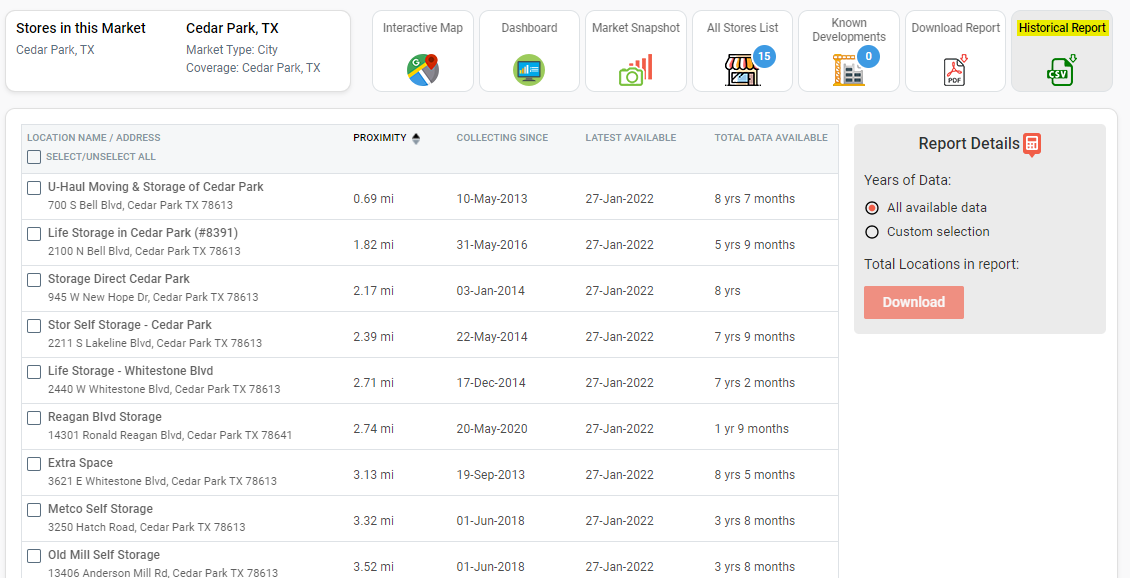Screen dimensions: 1130x578
Task: Click the 15 badge on All Stores List
Action: 764,56
